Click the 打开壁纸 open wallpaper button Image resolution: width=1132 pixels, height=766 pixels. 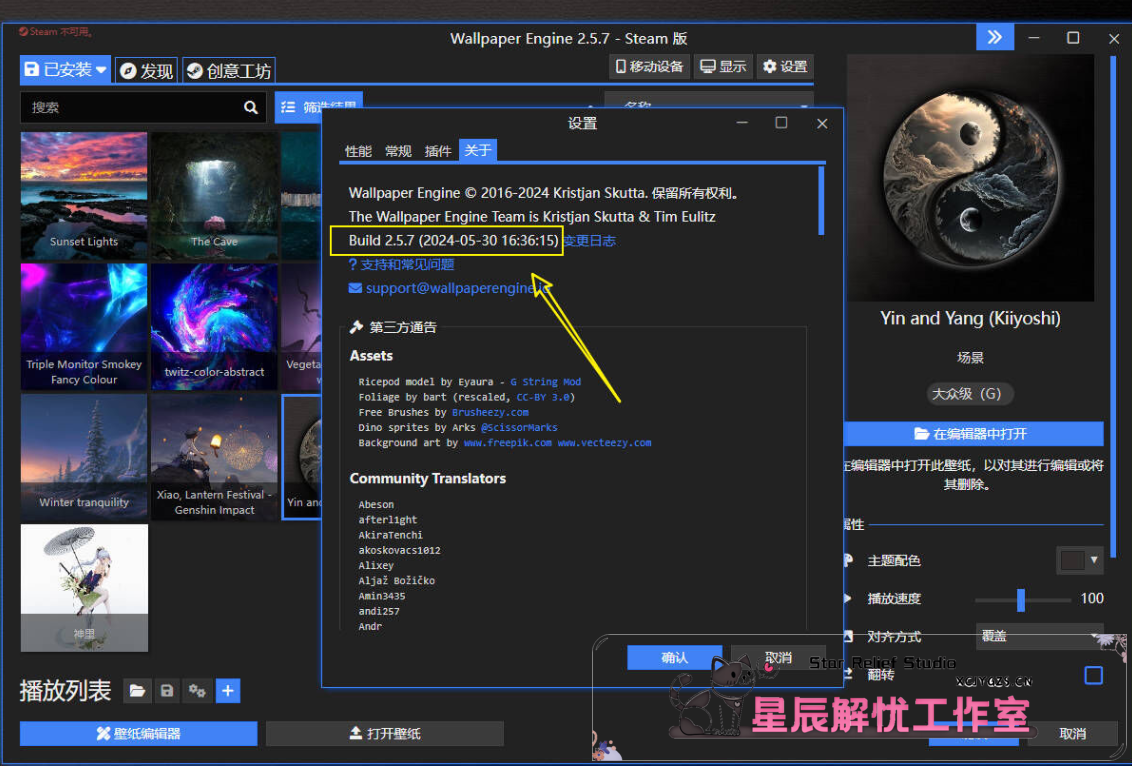click(x=385, y=734)
